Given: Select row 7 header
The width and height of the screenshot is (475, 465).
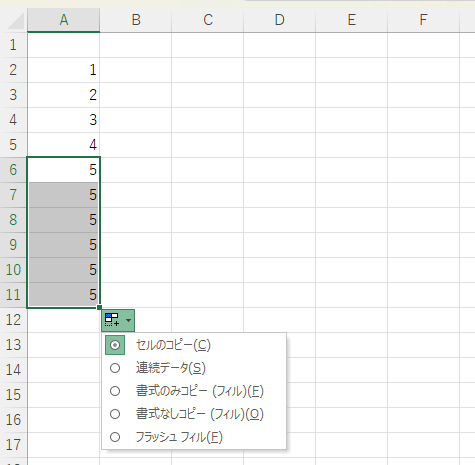Looking at the screenshot, I should [13, 195].
